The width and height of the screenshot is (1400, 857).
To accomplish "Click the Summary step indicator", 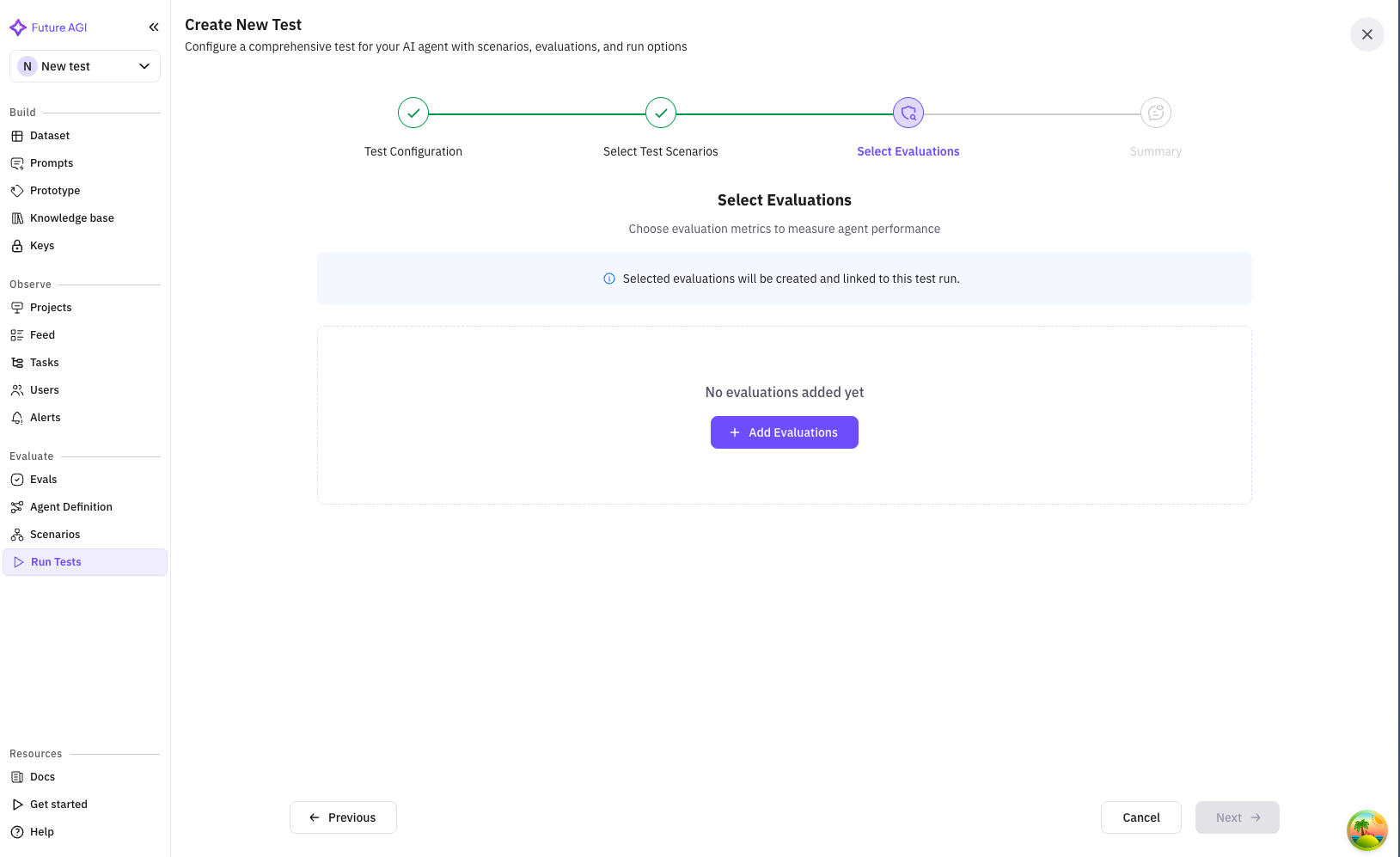I will pyautogui.click(x=1155, y=113).
